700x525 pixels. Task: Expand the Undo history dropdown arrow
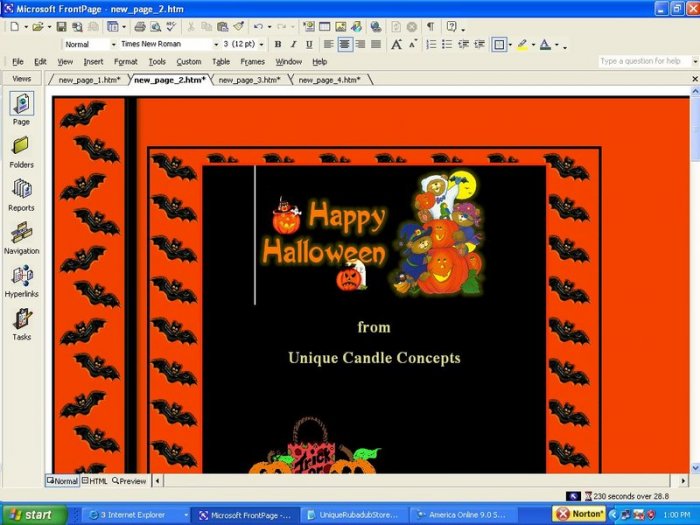point(270,27)
